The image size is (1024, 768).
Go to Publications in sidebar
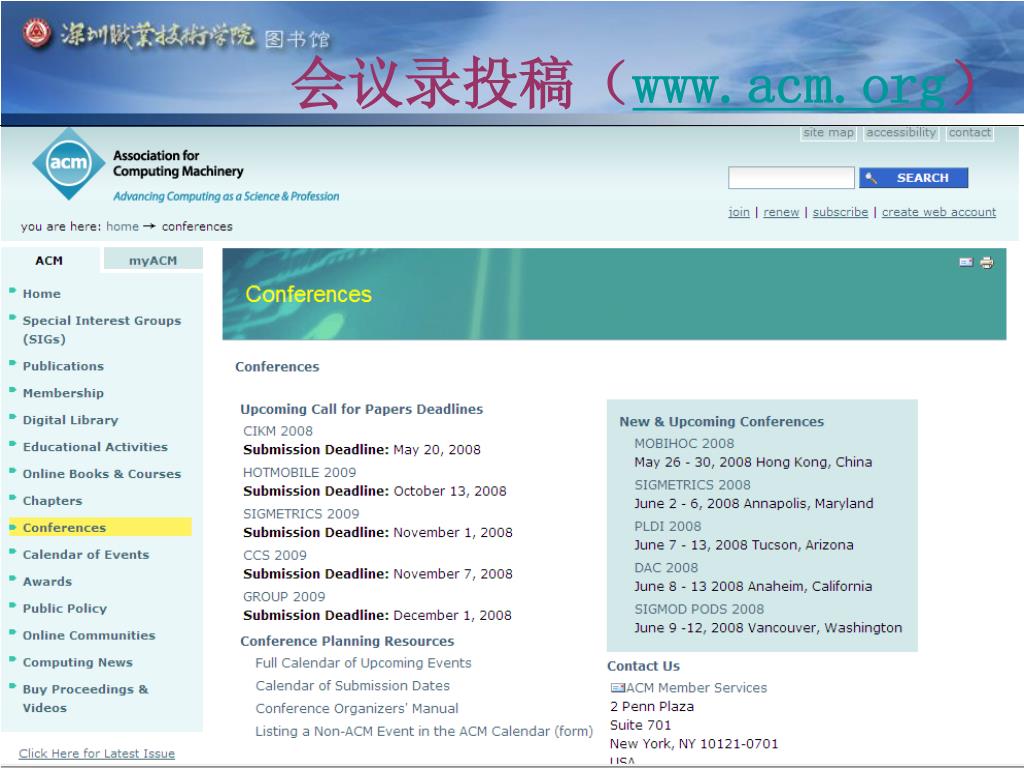coord(63,366)
